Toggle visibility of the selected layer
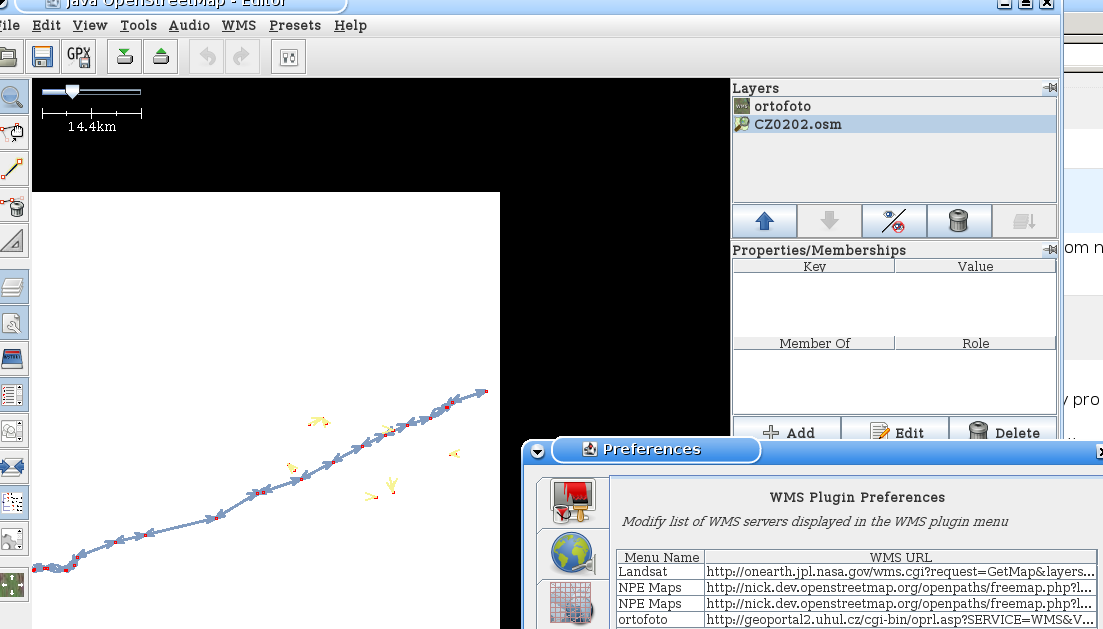This screenshot has width=1103, height=629. click(x=894, y=222)
